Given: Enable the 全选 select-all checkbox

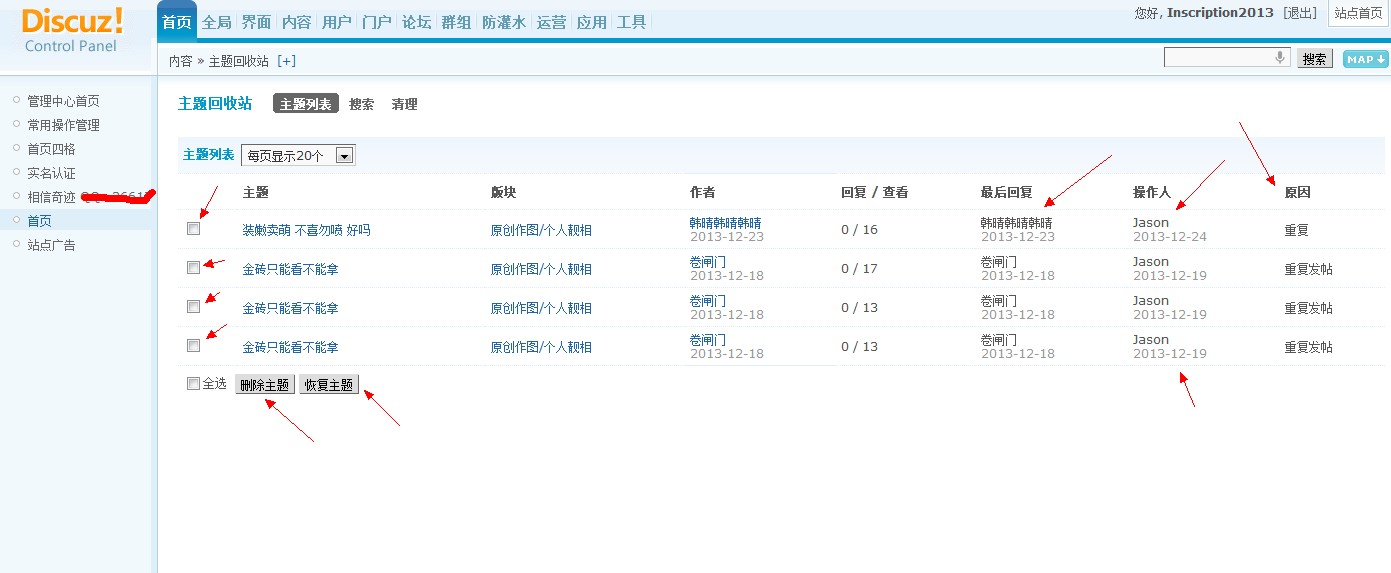Looking at the screenshot, I should tap(194, 384).
